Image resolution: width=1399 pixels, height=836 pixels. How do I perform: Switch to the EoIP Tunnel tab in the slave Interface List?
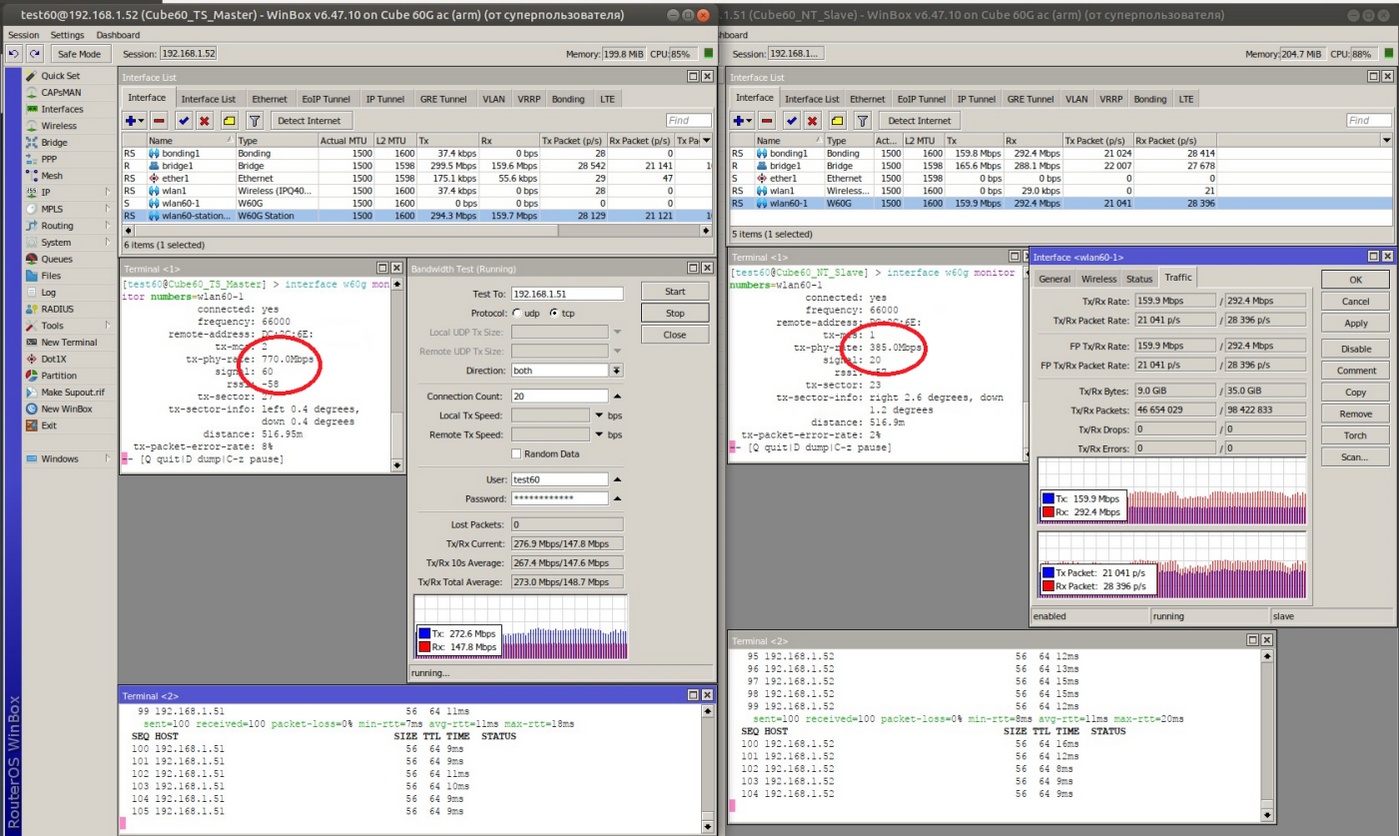[x=921, y=99]
